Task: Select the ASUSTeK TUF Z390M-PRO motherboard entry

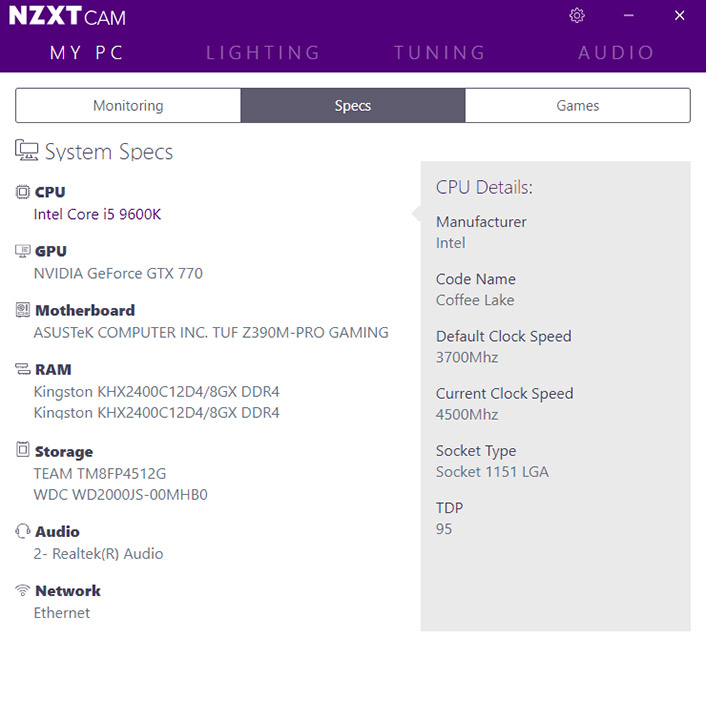Action: tap(211, 332)
